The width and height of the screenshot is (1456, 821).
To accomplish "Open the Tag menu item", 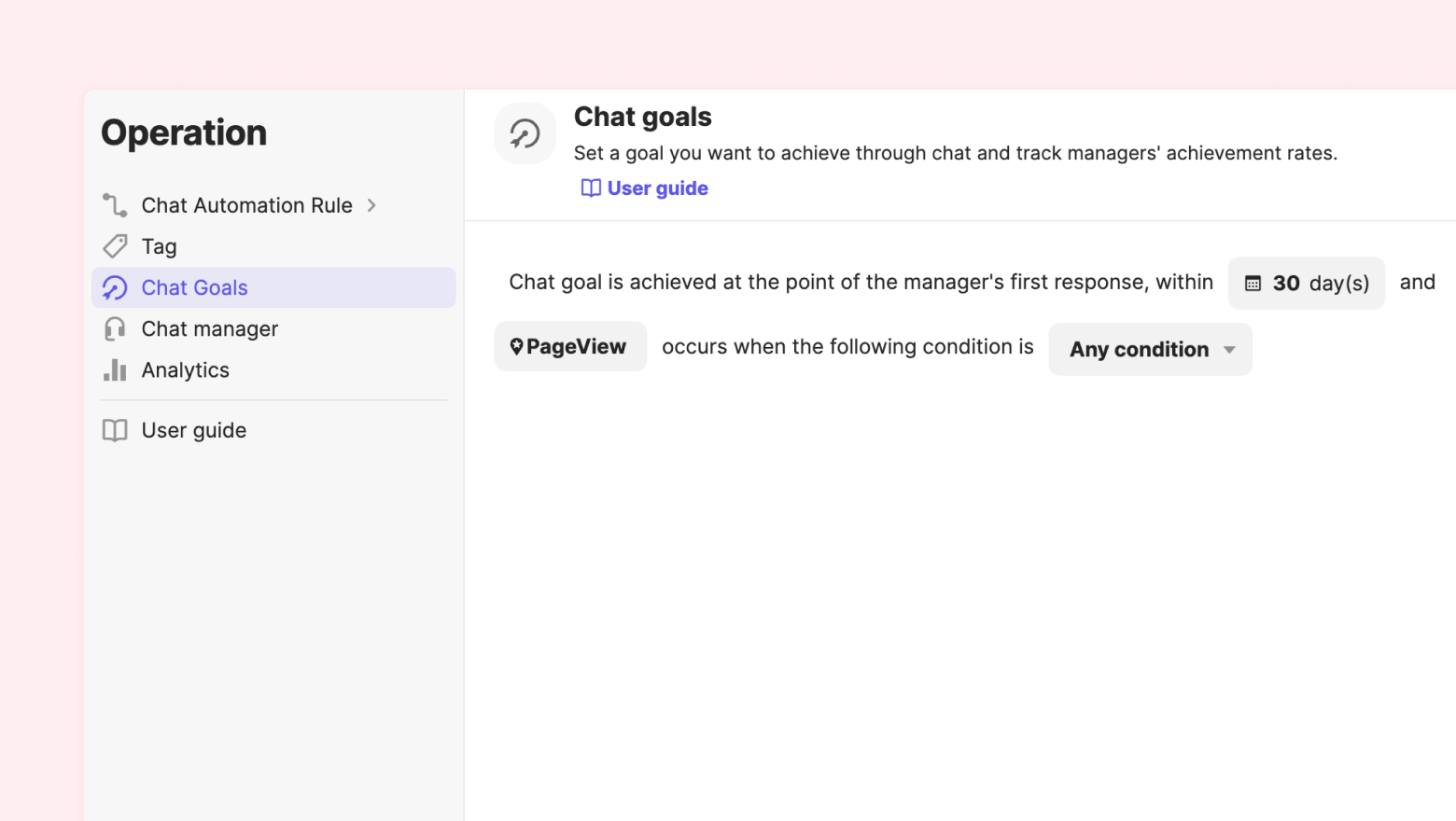I will point(159,246).
